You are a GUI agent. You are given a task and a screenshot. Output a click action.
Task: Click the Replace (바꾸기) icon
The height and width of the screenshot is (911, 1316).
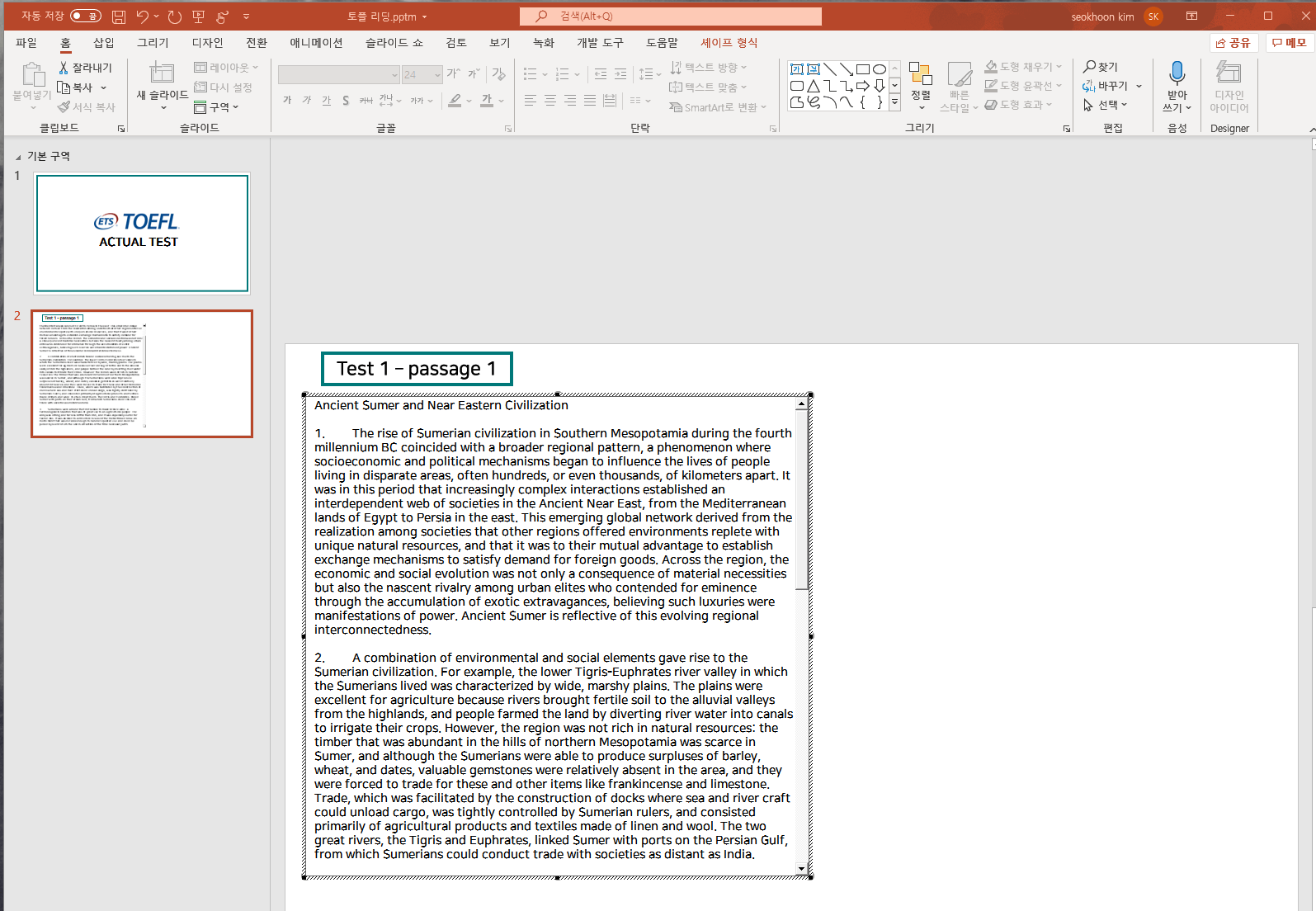pyautogui.click(x=1089, y=86)
